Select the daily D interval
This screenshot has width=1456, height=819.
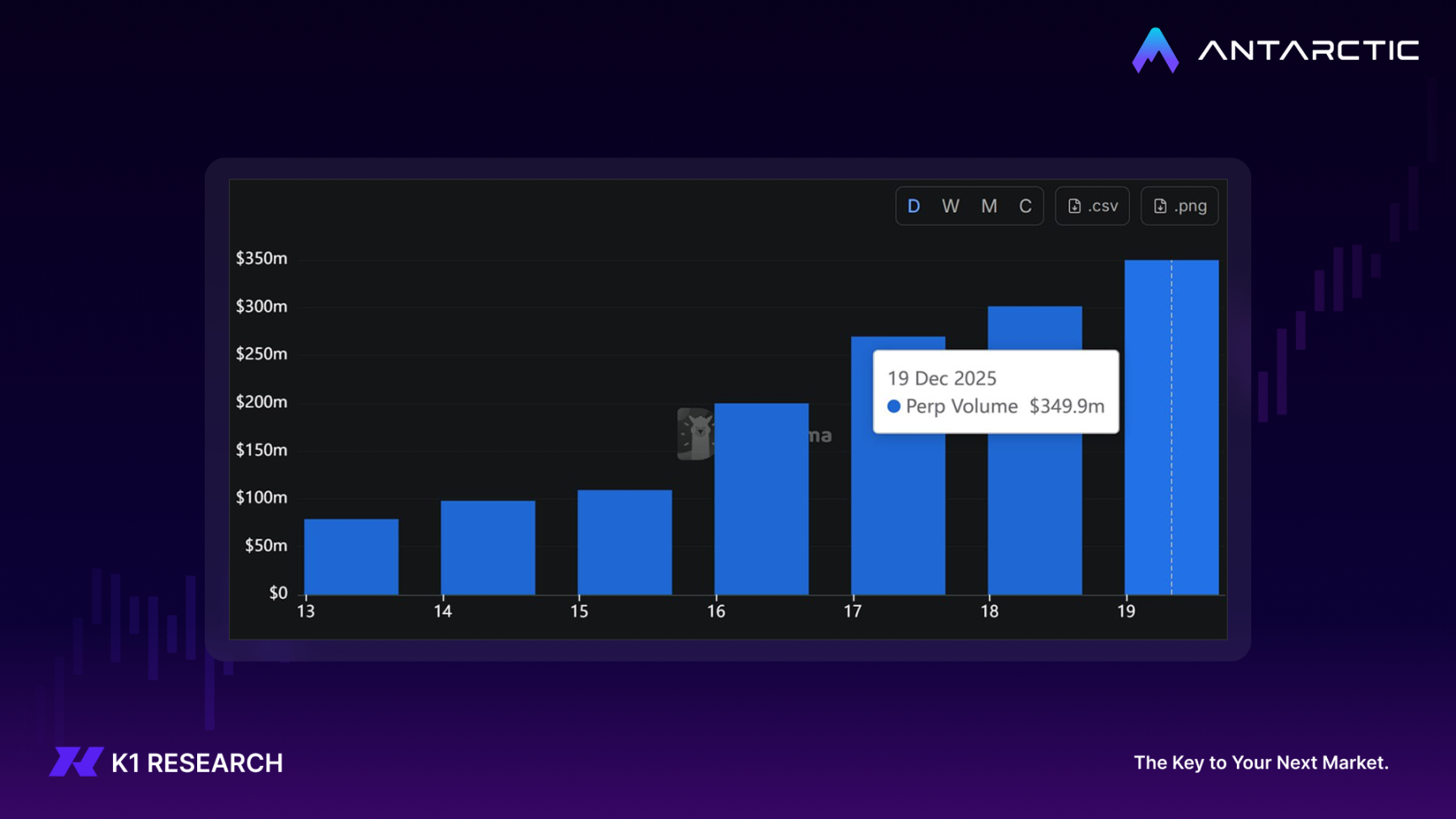pyautogui.click(x=913, y=206)
